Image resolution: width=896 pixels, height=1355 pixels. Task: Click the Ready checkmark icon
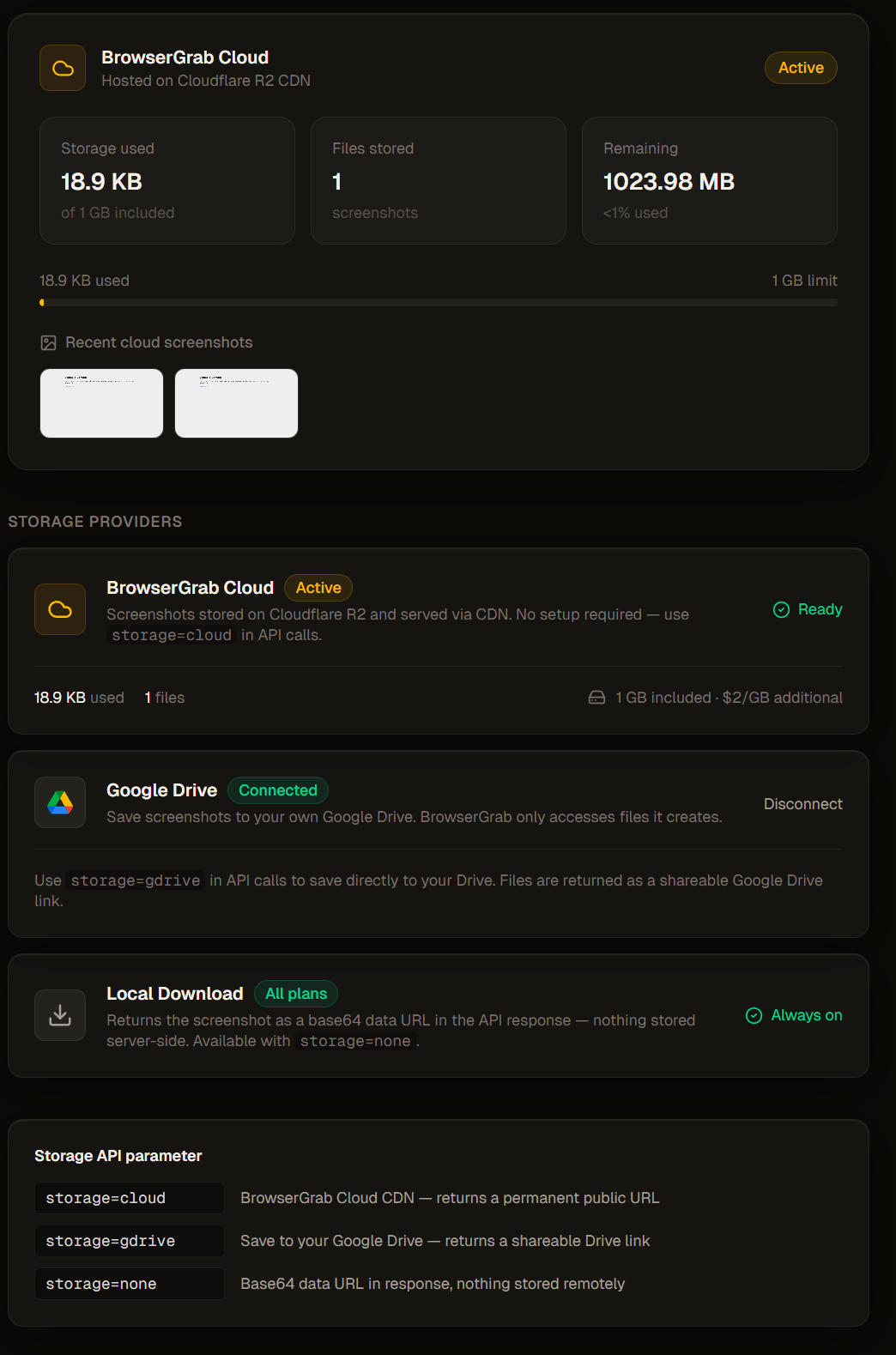(x=782, y=609)
